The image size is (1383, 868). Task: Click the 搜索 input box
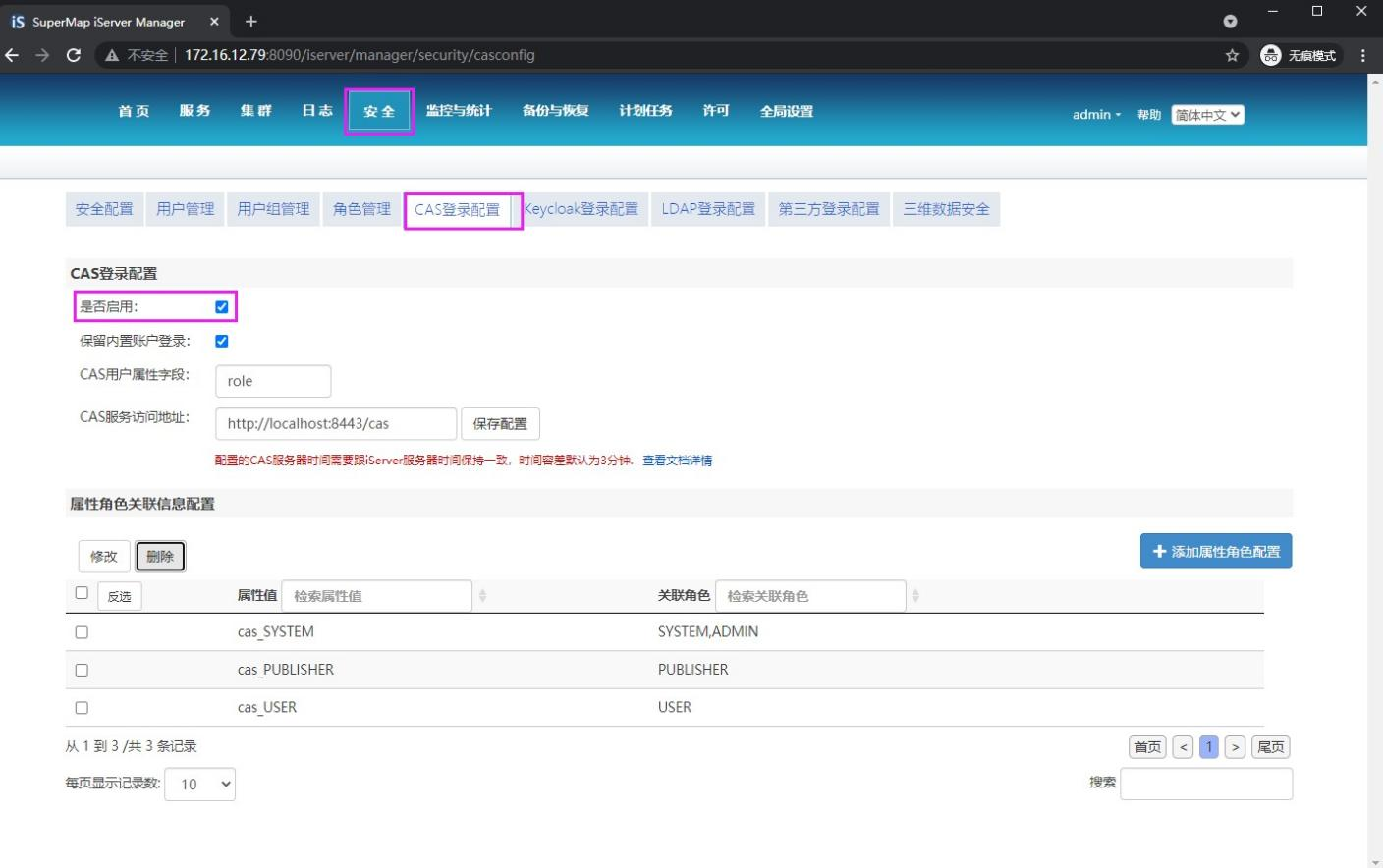pos(1206,784)
